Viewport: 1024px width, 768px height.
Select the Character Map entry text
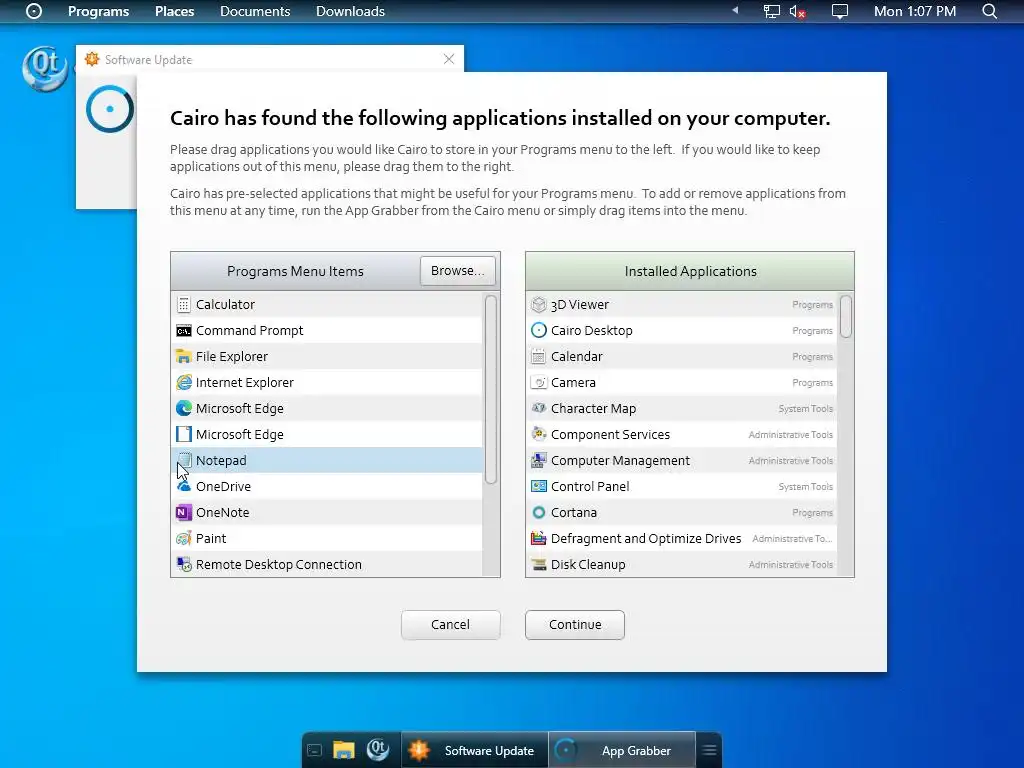(594, 408)
